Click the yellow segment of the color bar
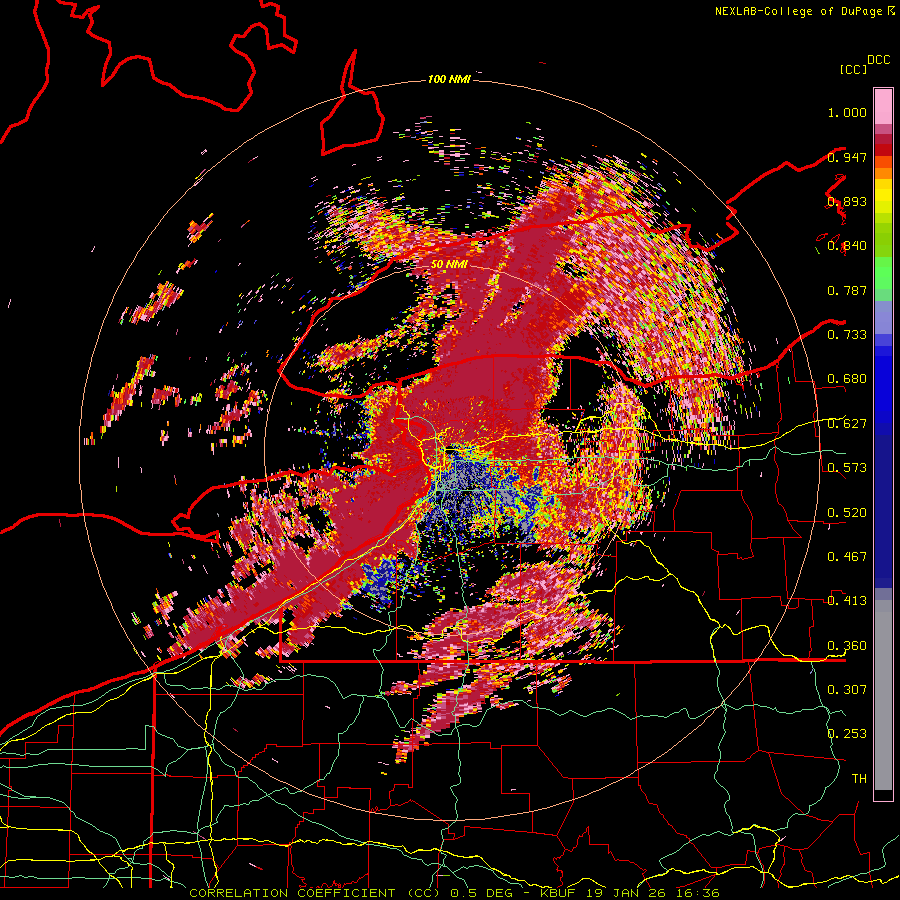Image resolution: width=900 pixels, height=900 pixels. pyautogui.click(x=883, y=196)
